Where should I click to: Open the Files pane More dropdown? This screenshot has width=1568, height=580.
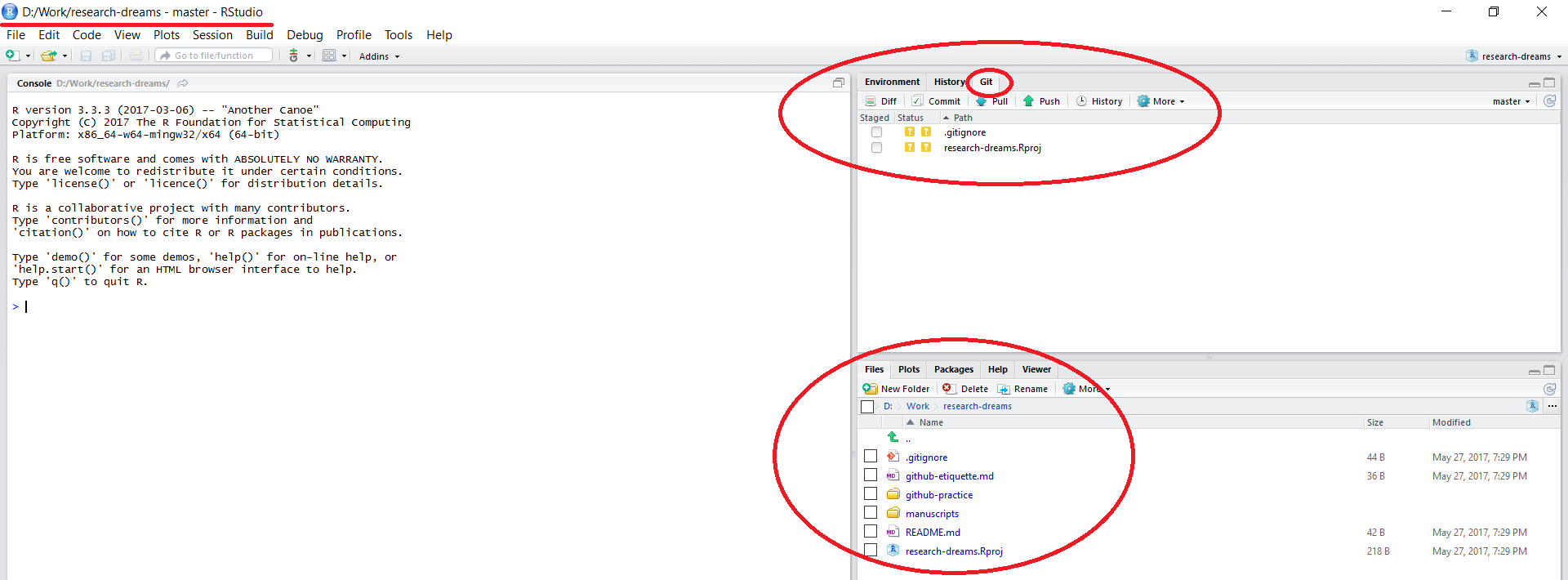(x=1086, y=389)
